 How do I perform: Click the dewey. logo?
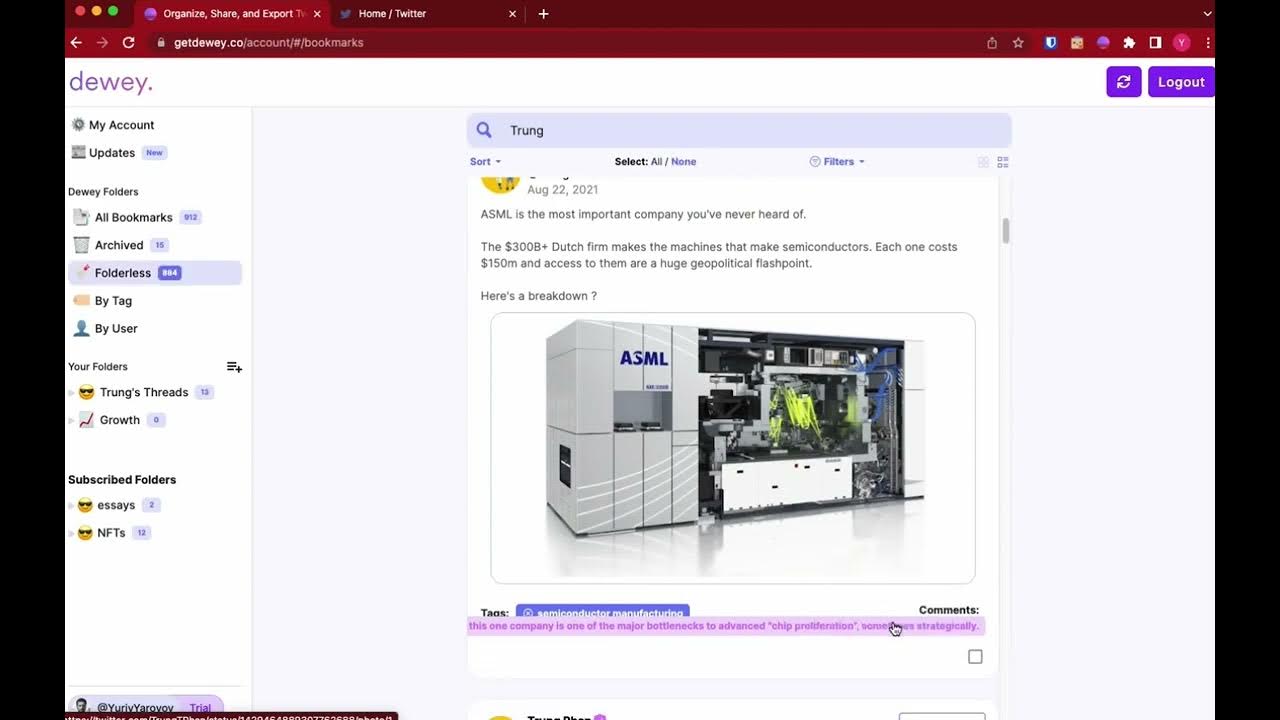pyautogui.click(x=111, y=82)
